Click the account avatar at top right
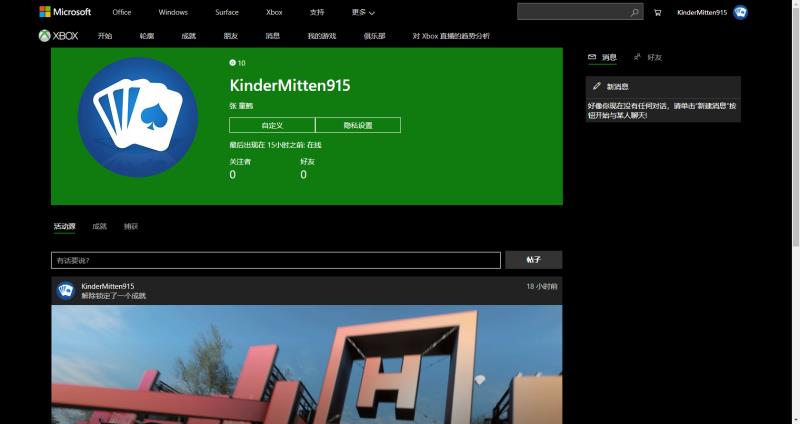 [740, 12]
